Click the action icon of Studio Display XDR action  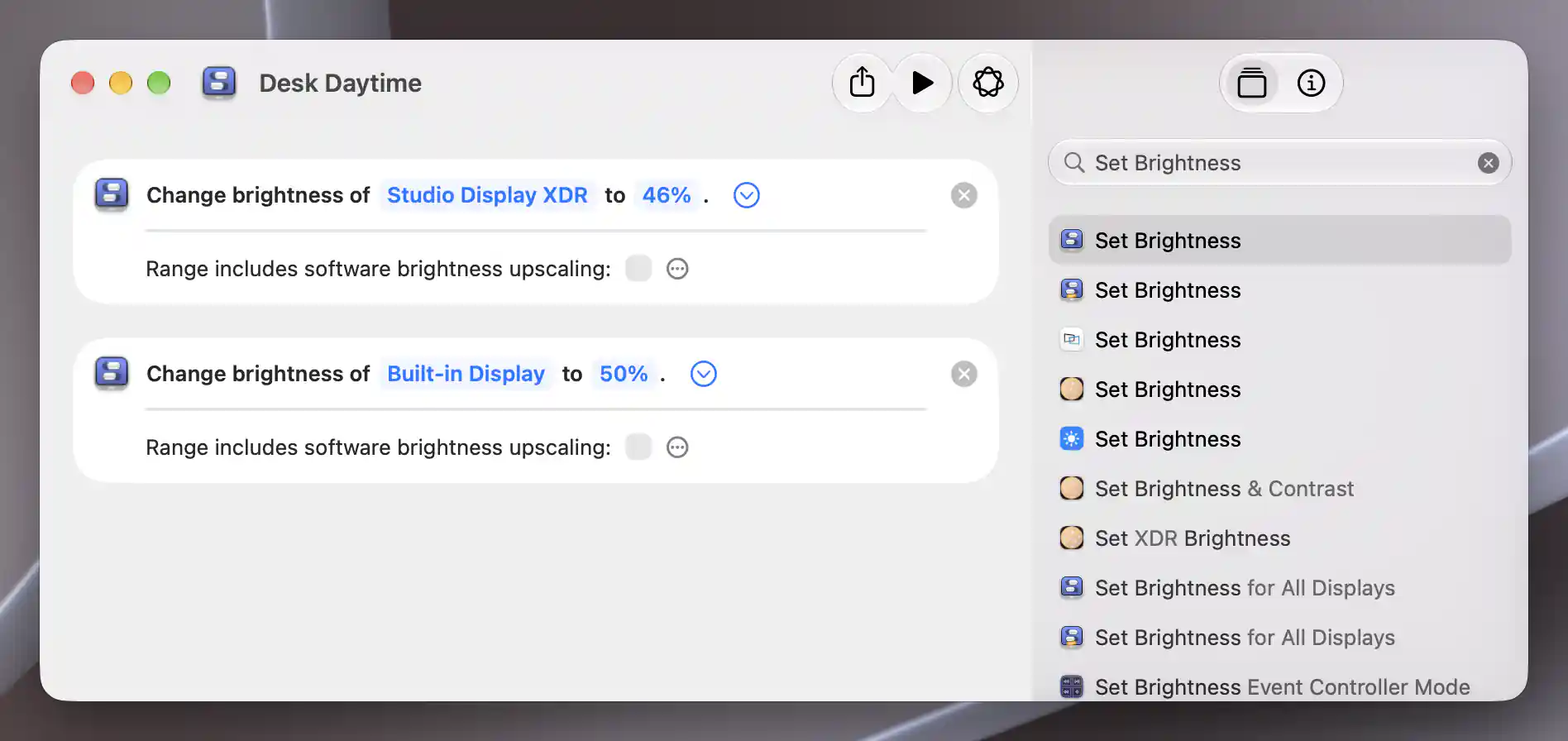[112, 194]
